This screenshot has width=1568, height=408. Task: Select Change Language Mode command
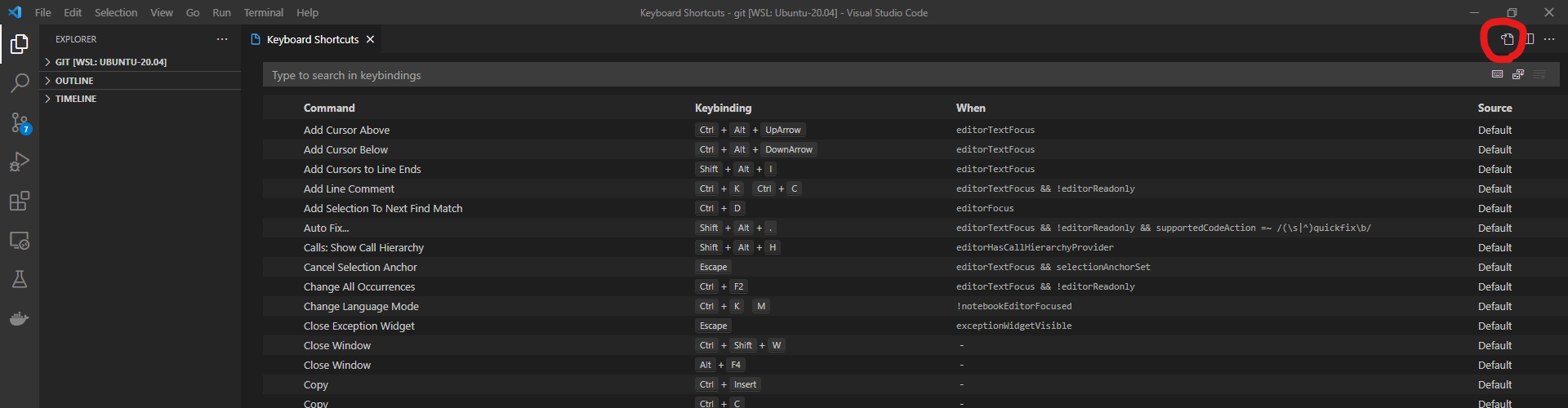pyautogui.click(x=361, y=306)
